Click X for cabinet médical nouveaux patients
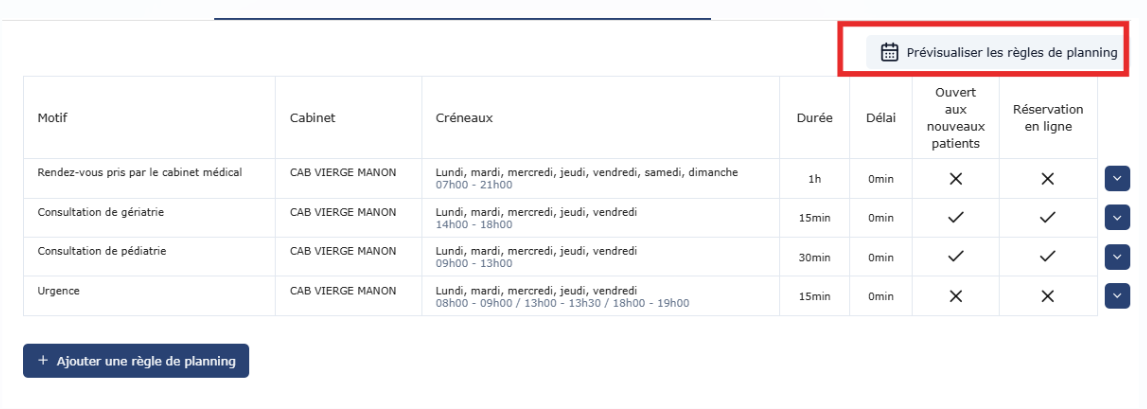Screen dimensions: 1147x409 click(955, 179)
